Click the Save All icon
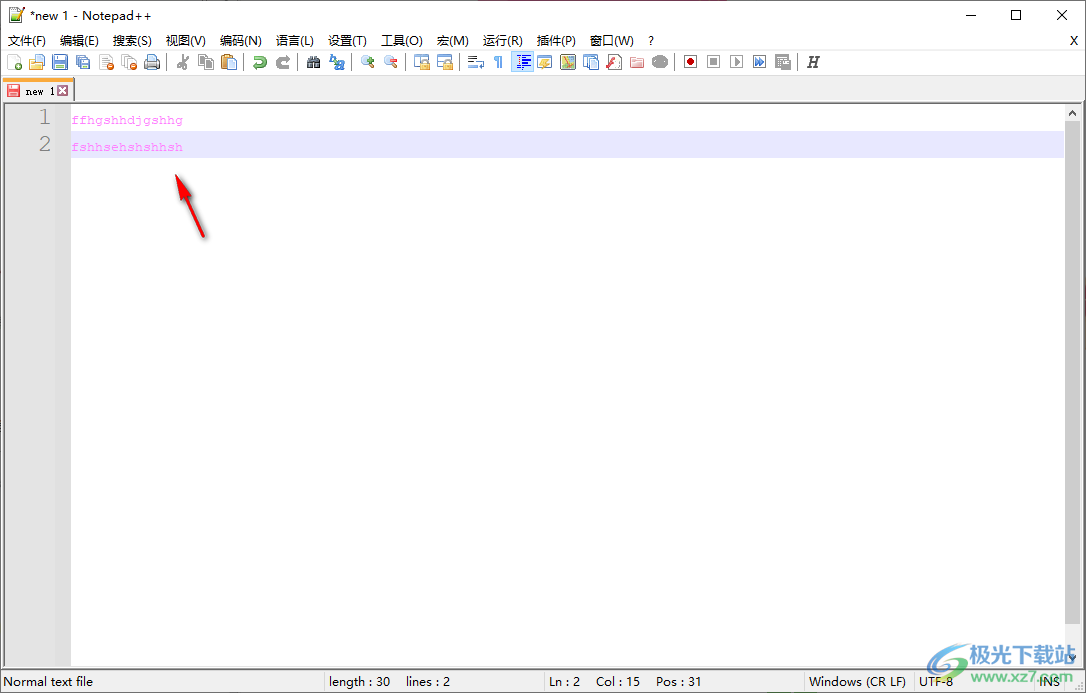Image resolution: width=1086 pixels, height=693 pixels. click(x=82, y=61)
